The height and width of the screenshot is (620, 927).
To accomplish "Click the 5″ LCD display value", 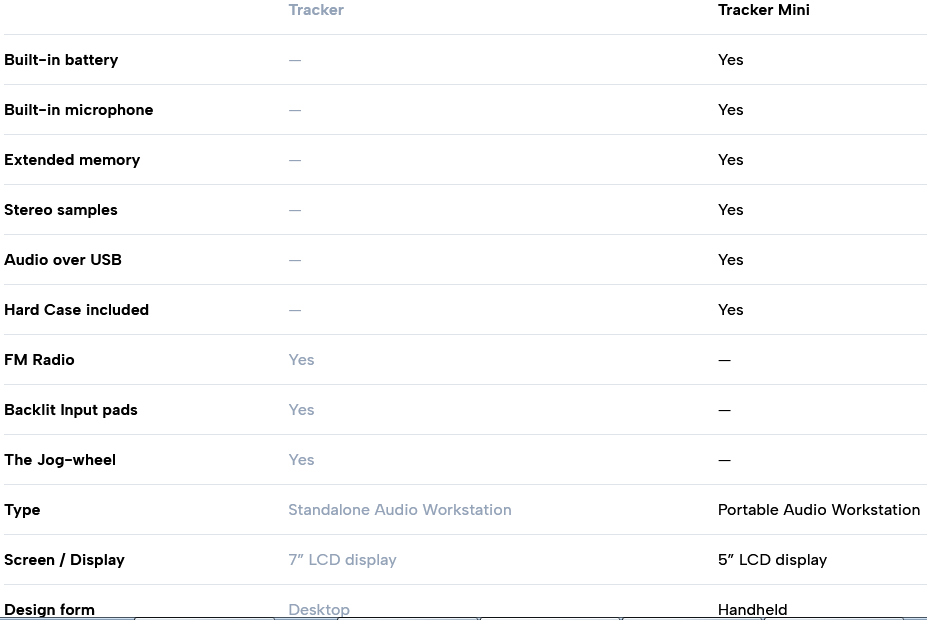I will 772,560.
